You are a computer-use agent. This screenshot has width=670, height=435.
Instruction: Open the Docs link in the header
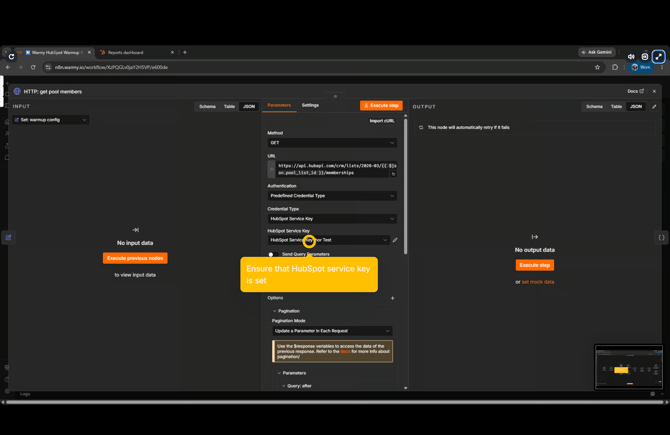pyautogui.click(x=635, y=91)
